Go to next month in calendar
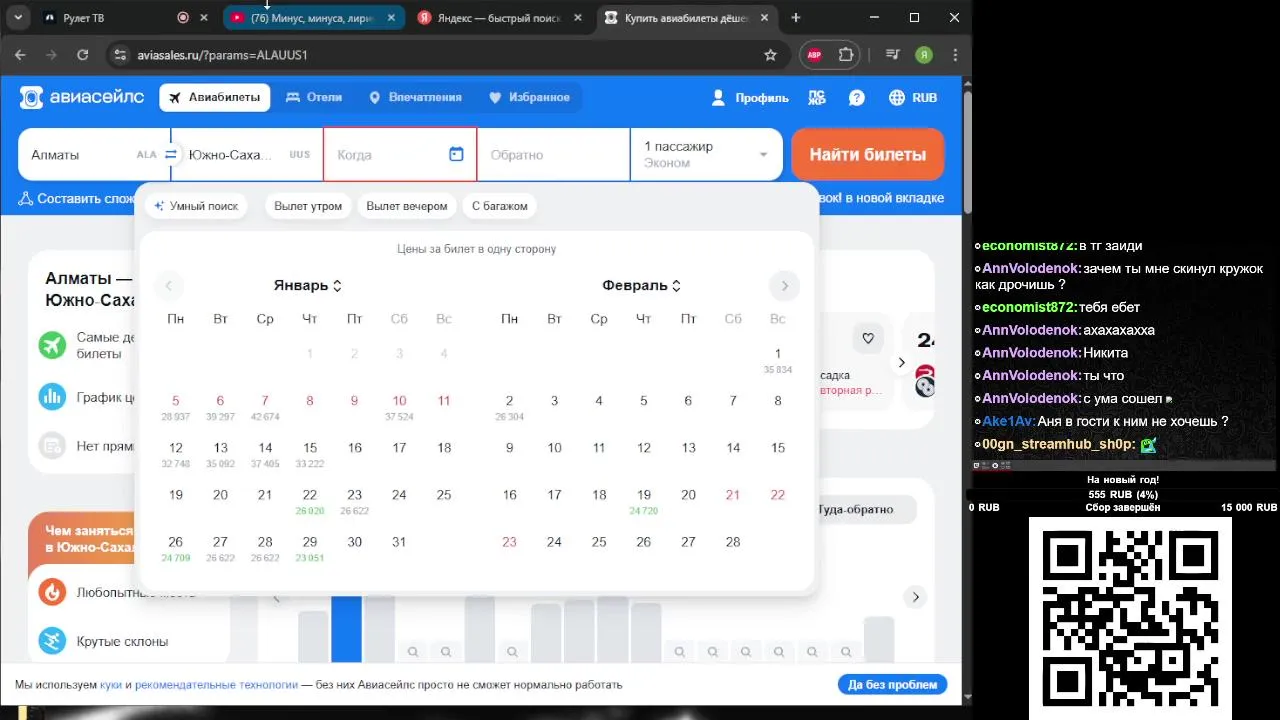The width and height of the screenshot is (1280, 720). coord(785,286)
